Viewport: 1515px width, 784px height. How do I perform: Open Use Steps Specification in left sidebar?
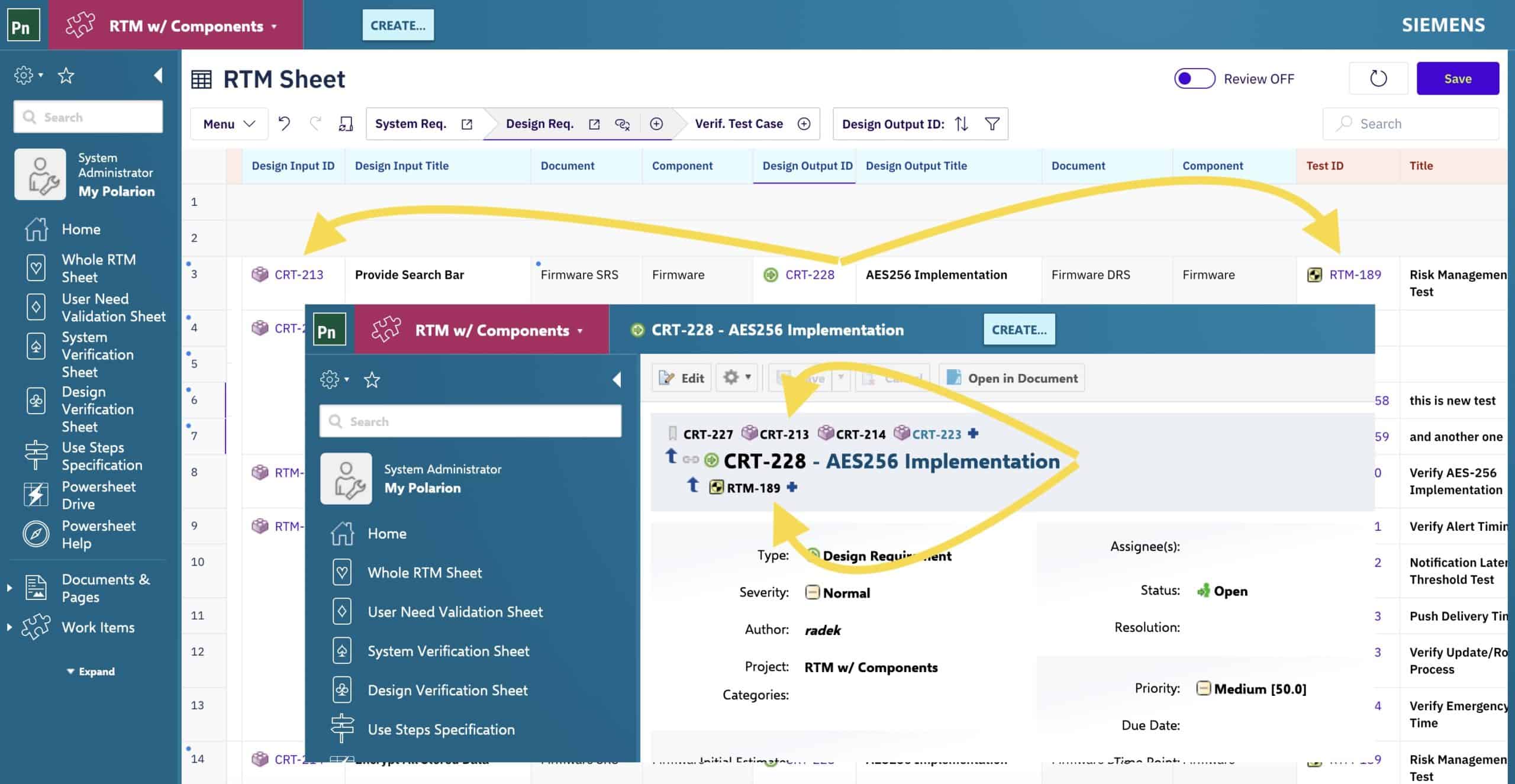click(102, 456)
